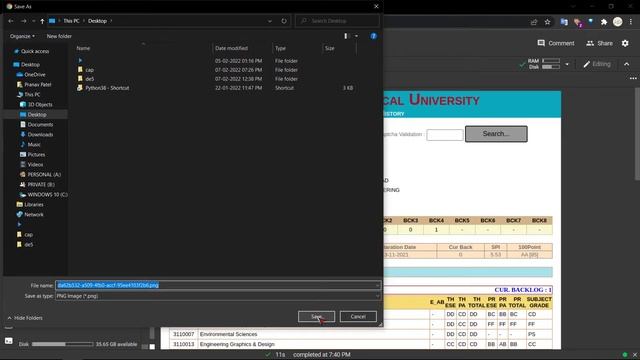
Task: Open WINDOWS 10 (C:) drive
Action: pos(47,195)
